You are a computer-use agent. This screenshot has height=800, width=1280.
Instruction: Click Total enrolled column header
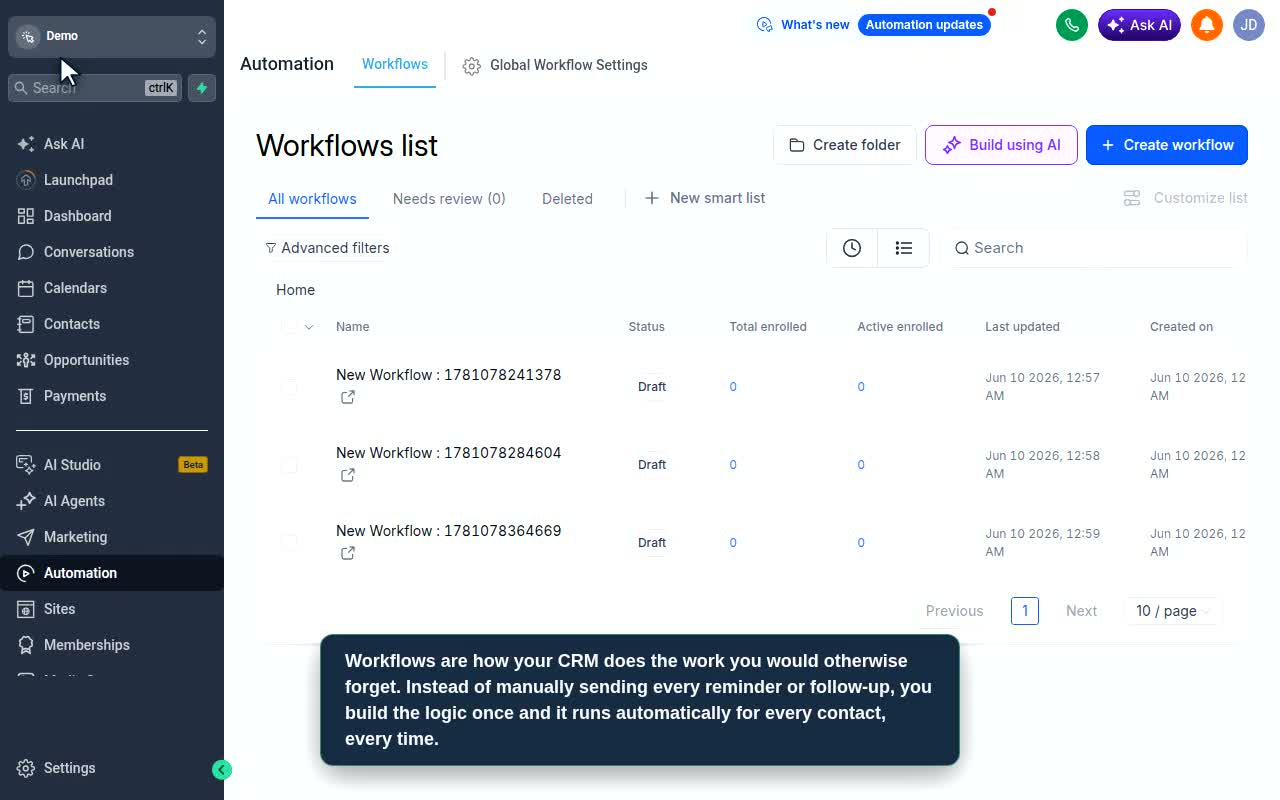coord(767,327)
